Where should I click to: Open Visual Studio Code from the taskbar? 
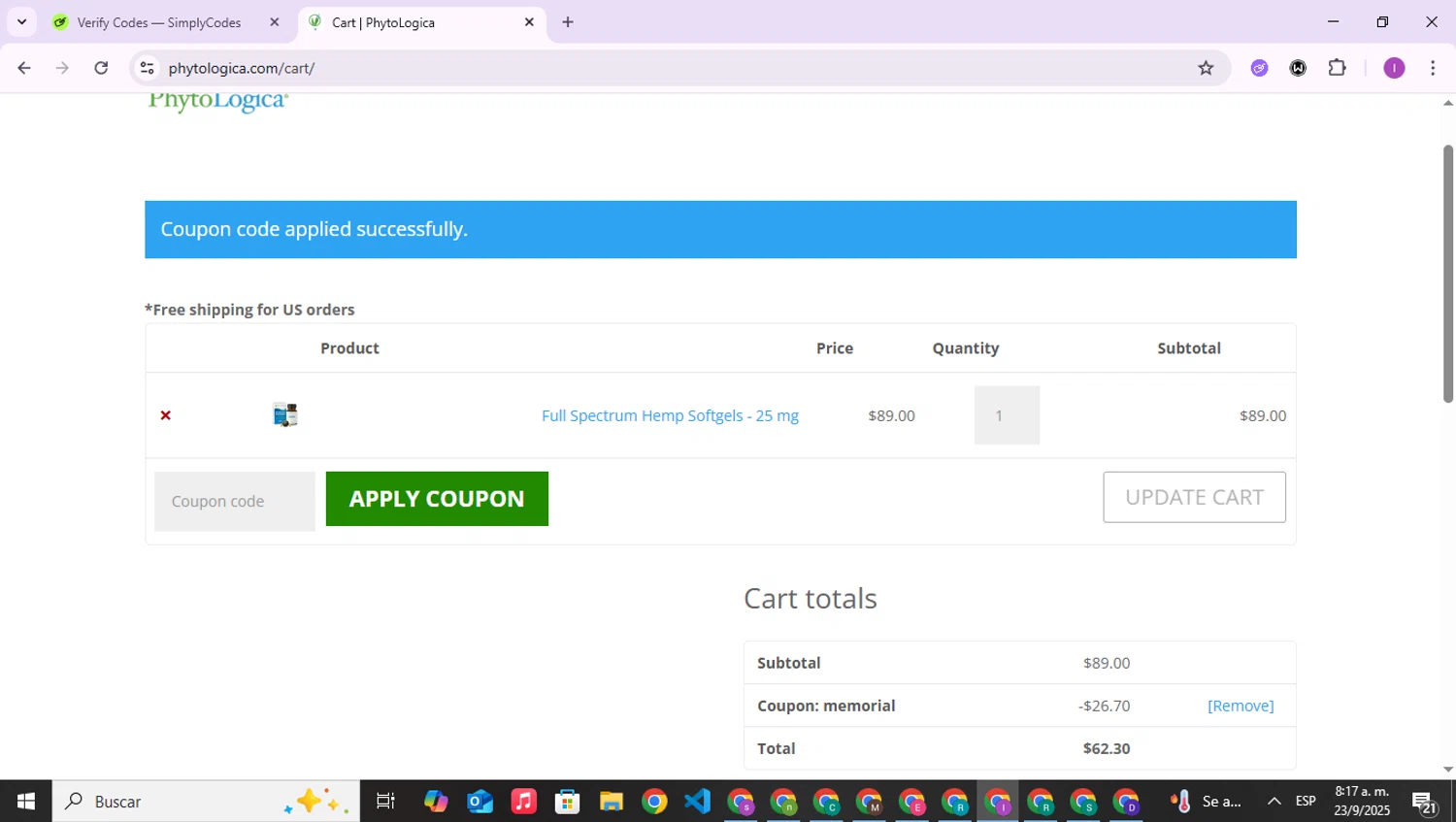pos(698,802)
